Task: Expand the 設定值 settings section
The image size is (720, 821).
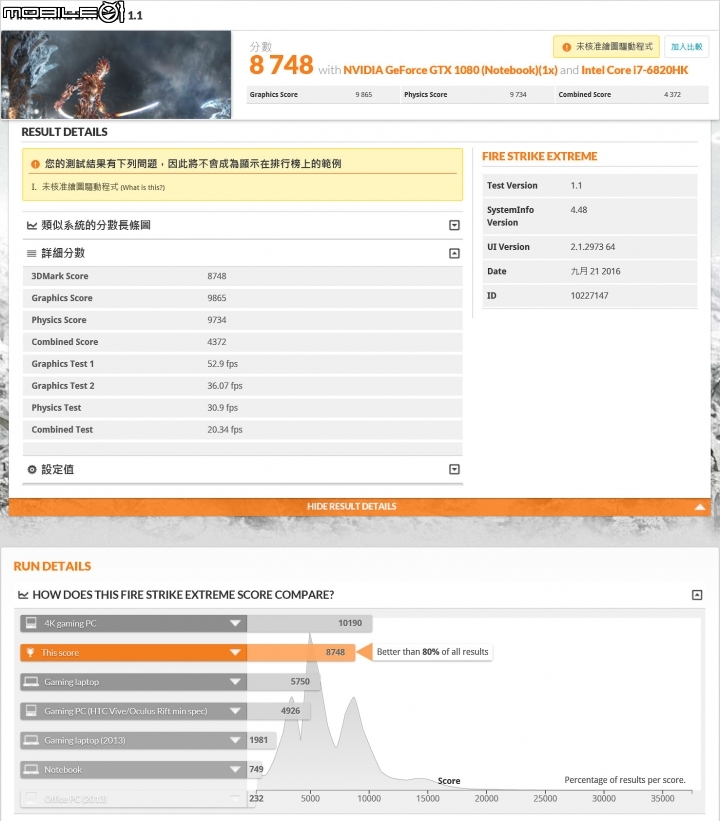Action: point(455,469)
